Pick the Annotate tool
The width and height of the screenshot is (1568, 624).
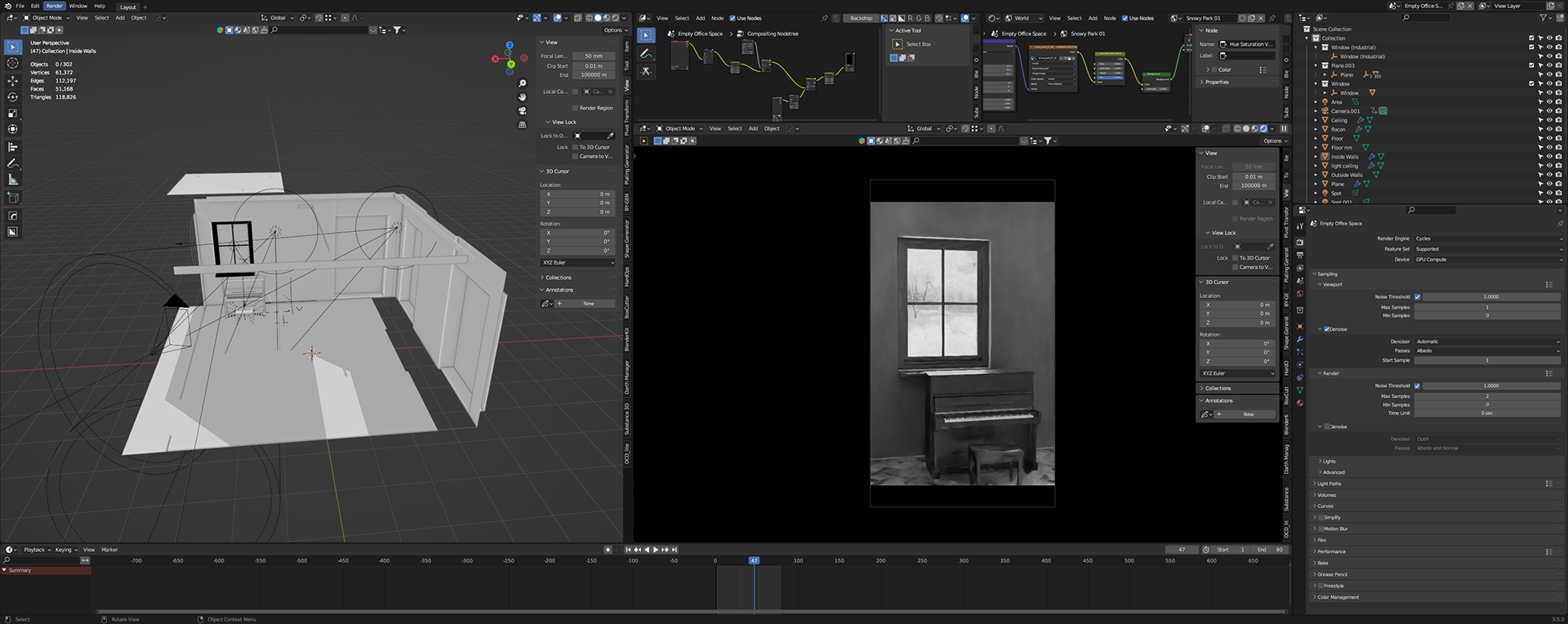tap(12, 163)
